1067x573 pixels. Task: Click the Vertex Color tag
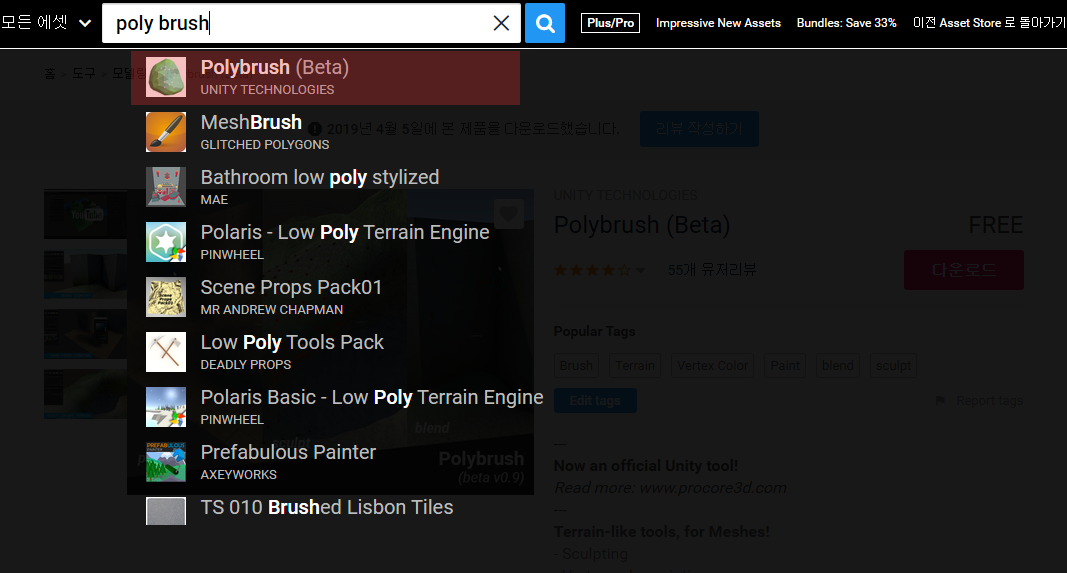coord(712,366)
